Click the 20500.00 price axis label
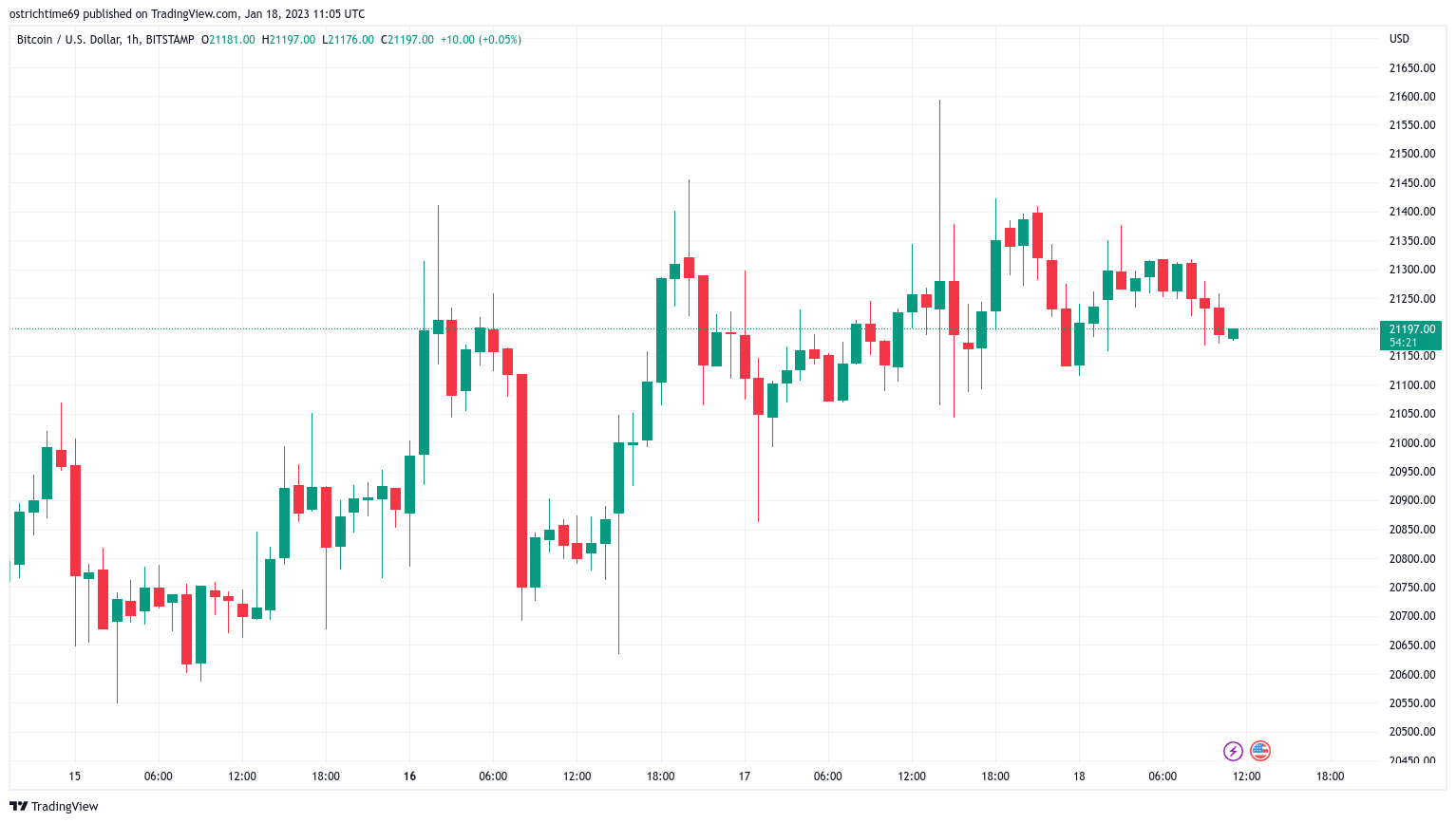Screen dimensions: 1456x823 [1412, 732]
